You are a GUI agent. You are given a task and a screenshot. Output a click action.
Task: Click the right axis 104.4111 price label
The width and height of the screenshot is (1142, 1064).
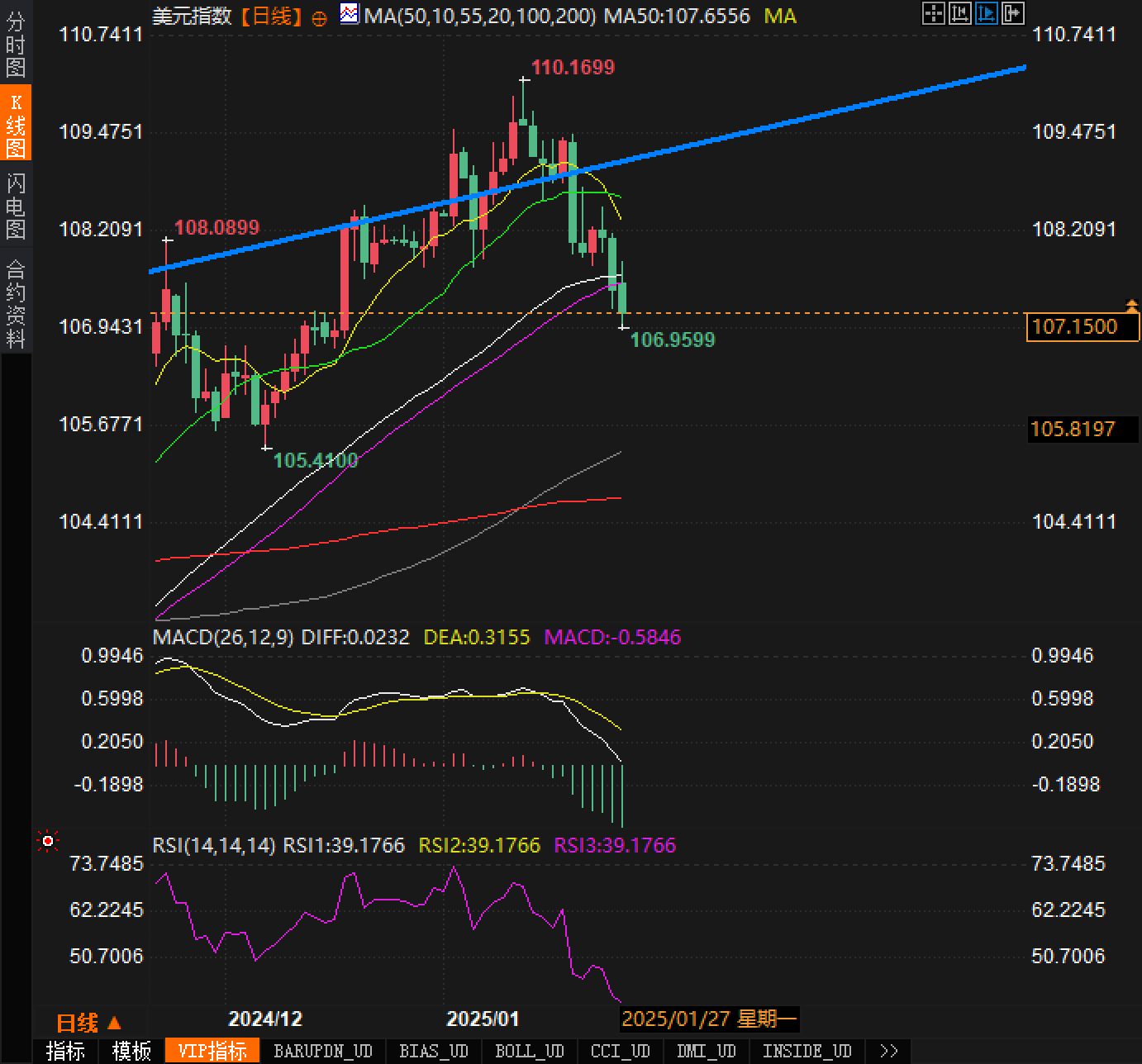tap(1074, 521)
